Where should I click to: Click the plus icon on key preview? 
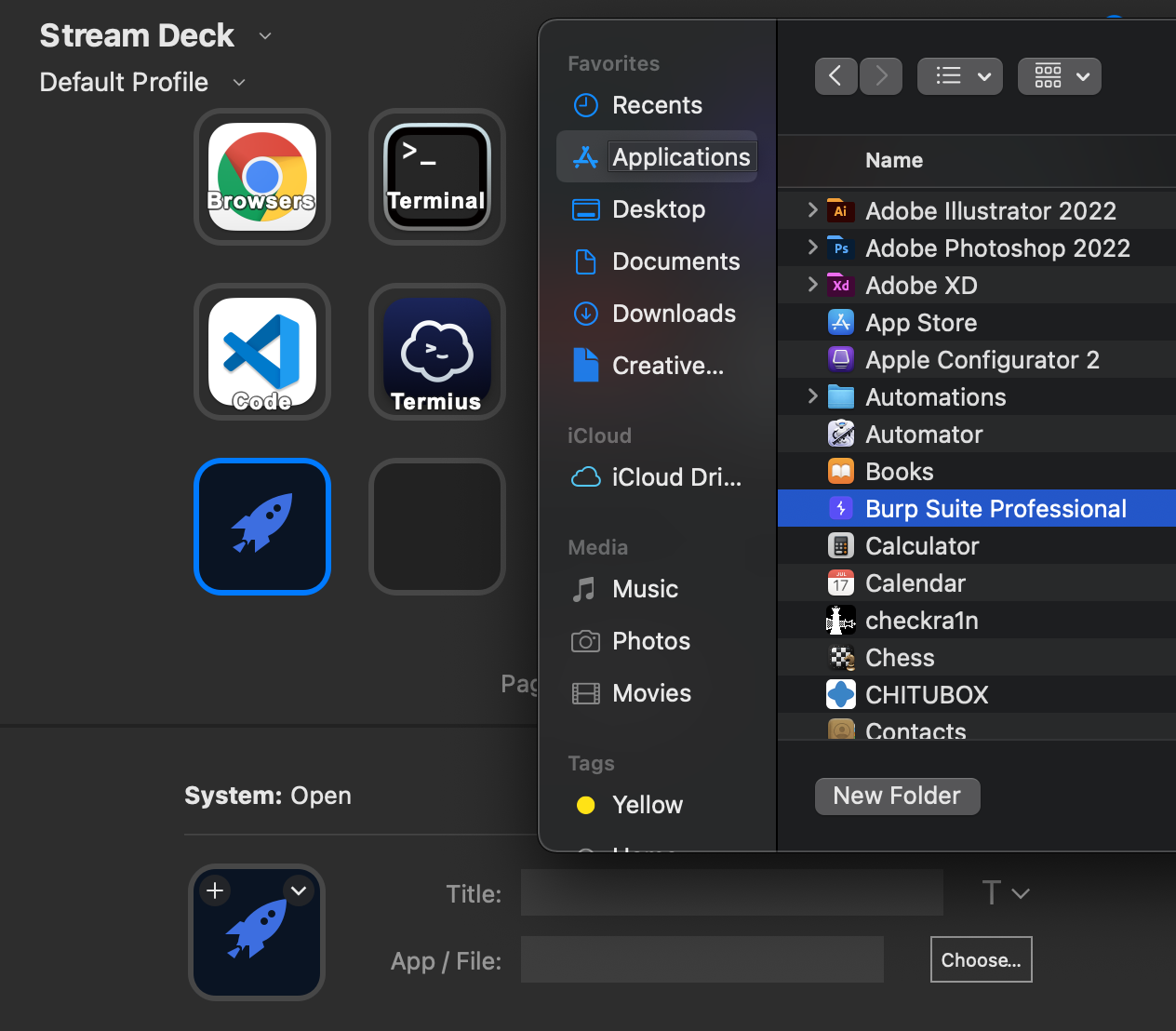(215, 890)
